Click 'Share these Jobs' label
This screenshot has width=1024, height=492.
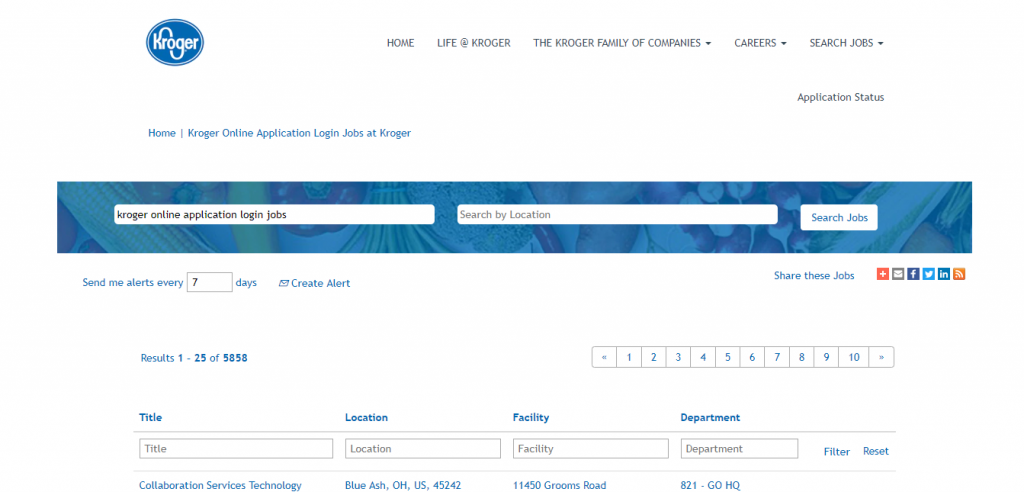[814, 276]
